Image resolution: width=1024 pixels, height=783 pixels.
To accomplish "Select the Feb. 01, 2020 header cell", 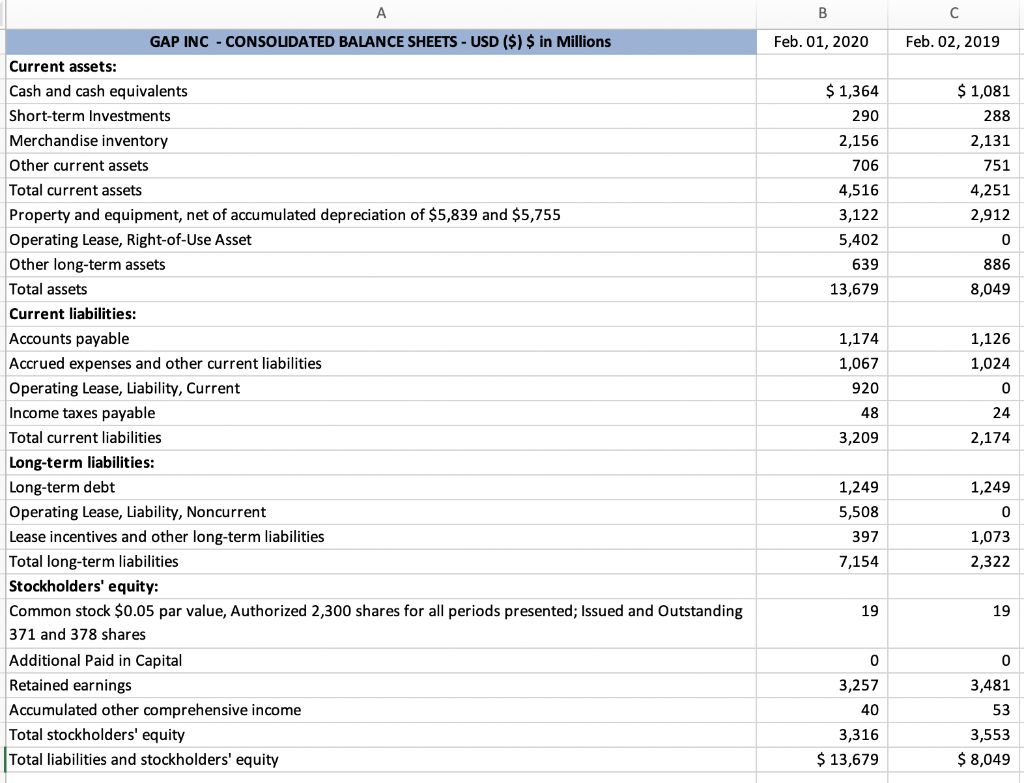I will click(821, 41).
